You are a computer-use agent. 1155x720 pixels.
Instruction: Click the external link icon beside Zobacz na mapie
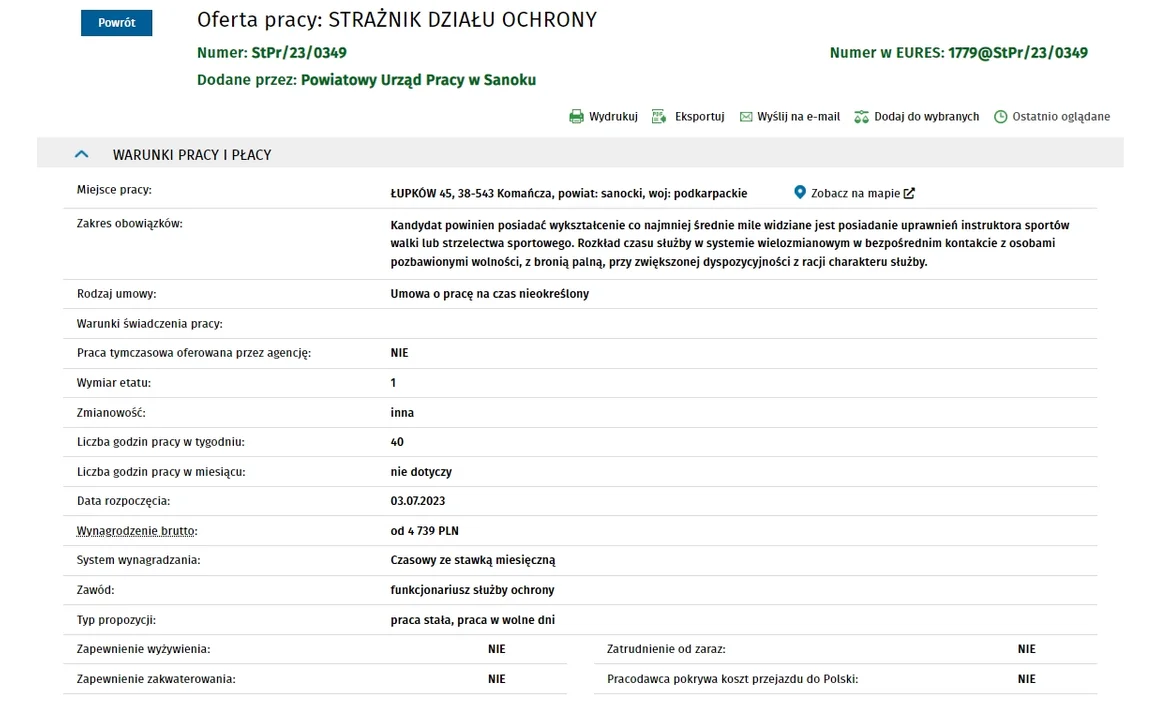click(910, 193)
